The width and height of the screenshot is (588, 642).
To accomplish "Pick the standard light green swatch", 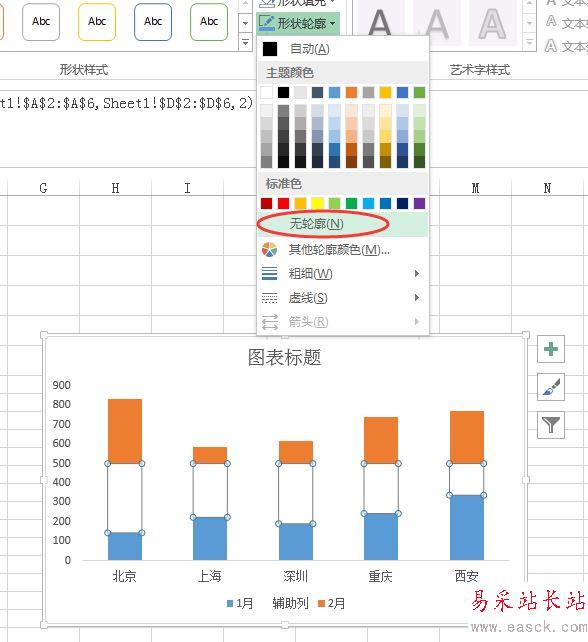I will click(x=335, y=203).
